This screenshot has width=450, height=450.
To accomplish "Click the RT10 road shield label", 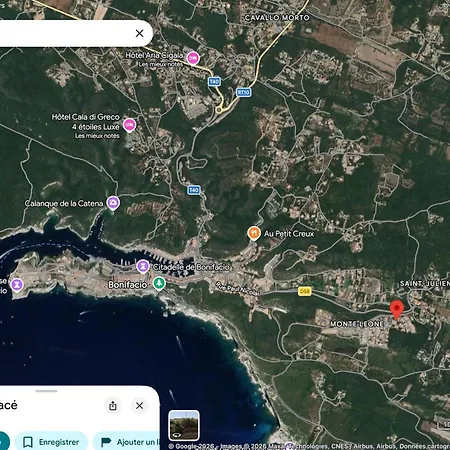I will [x=243, y=92].
